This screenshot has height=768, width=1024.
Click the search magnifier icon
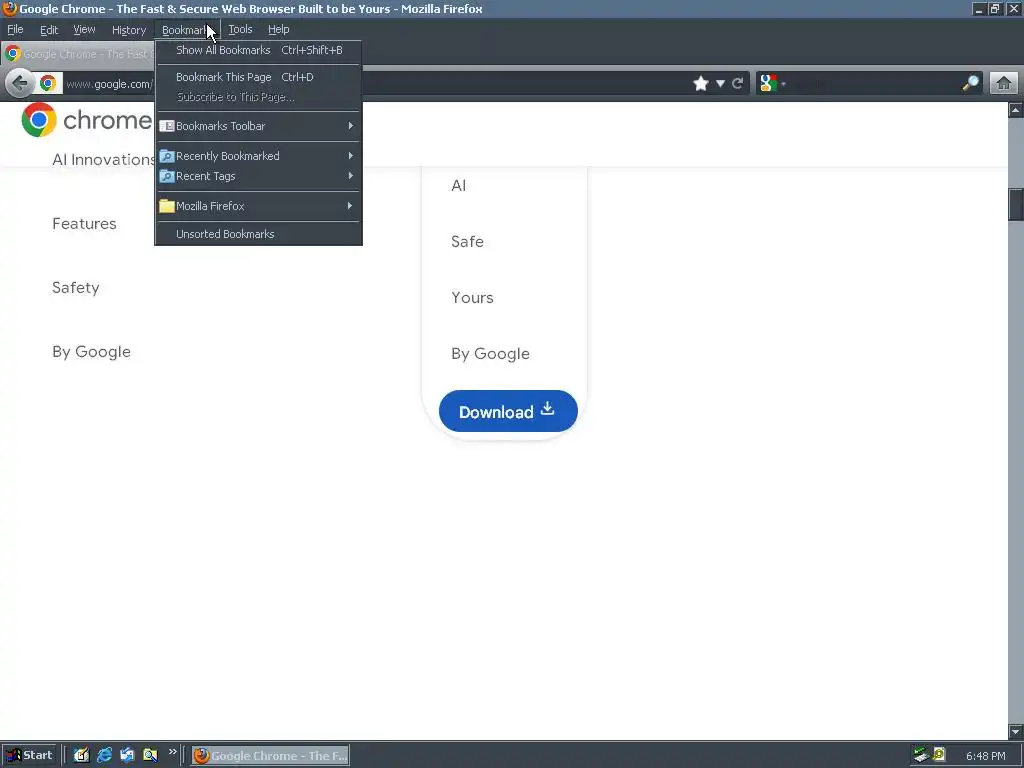click(970, 84)
